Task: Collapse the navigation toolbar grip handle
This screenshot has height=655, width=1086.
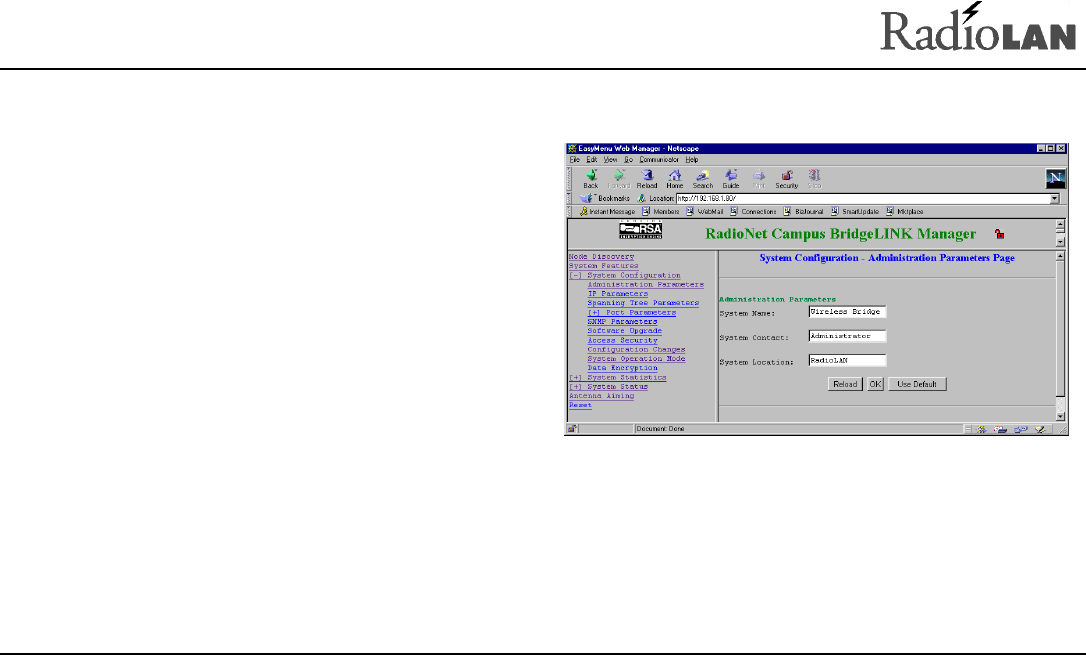Action: tap(569, 179)
